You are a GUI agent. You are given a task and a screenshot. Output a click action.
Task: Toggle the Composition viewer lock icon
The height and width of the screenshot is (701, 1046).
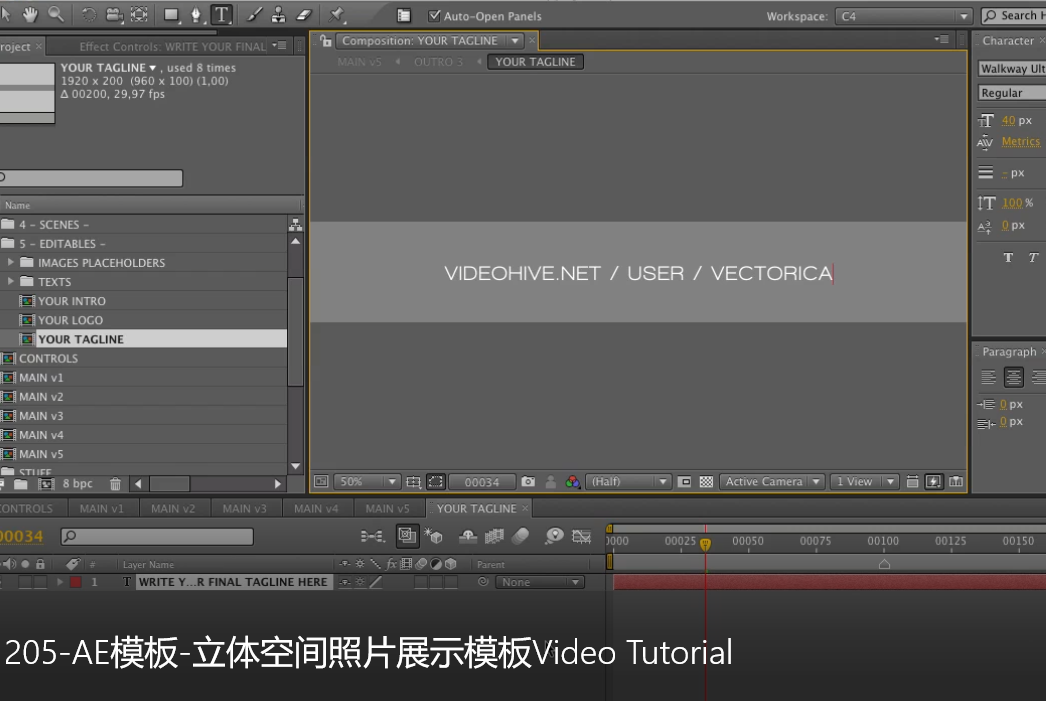pos(326,41)
